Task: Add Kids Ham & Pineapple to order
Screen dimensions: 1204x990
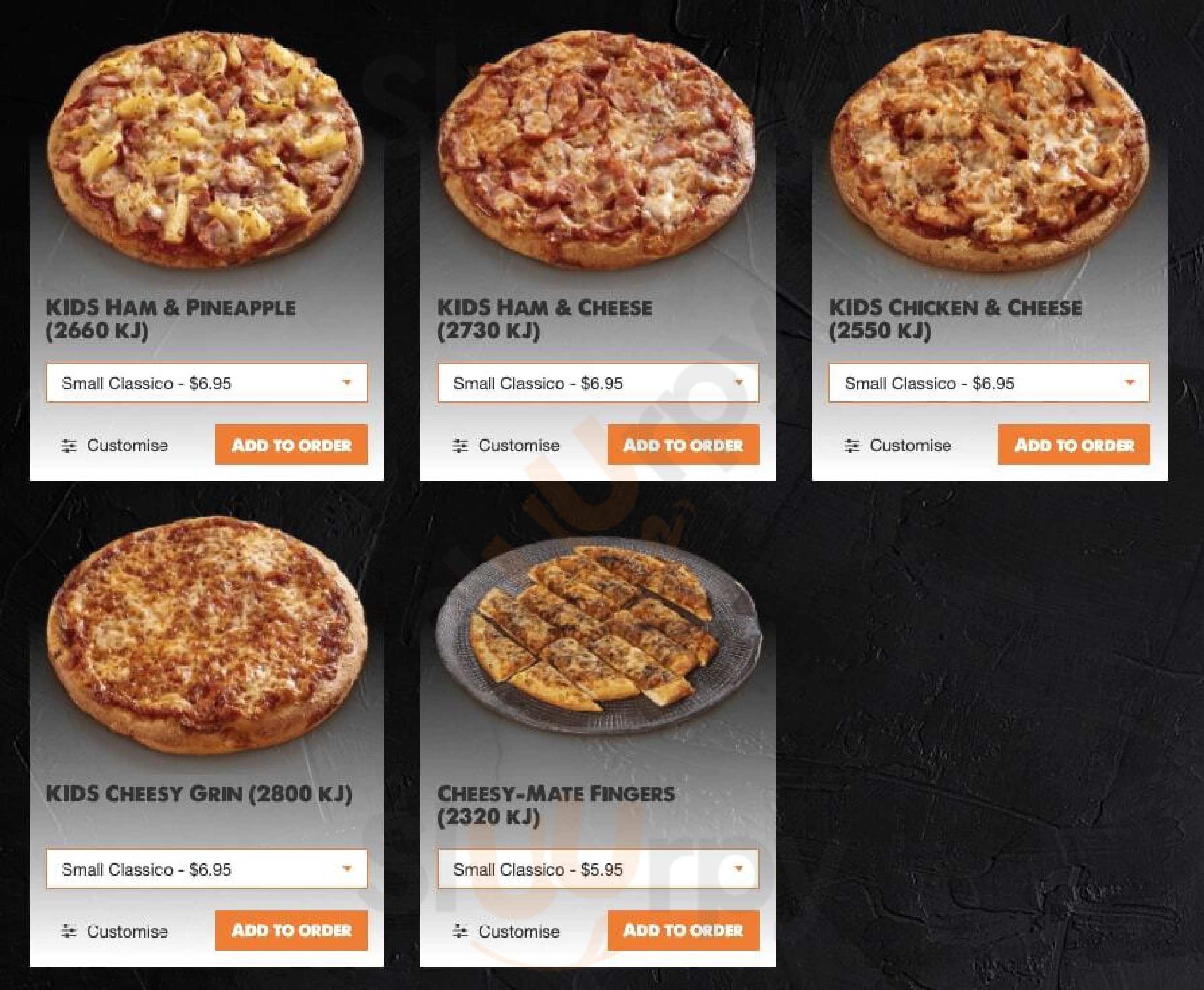Action: (x=291, y=444)
